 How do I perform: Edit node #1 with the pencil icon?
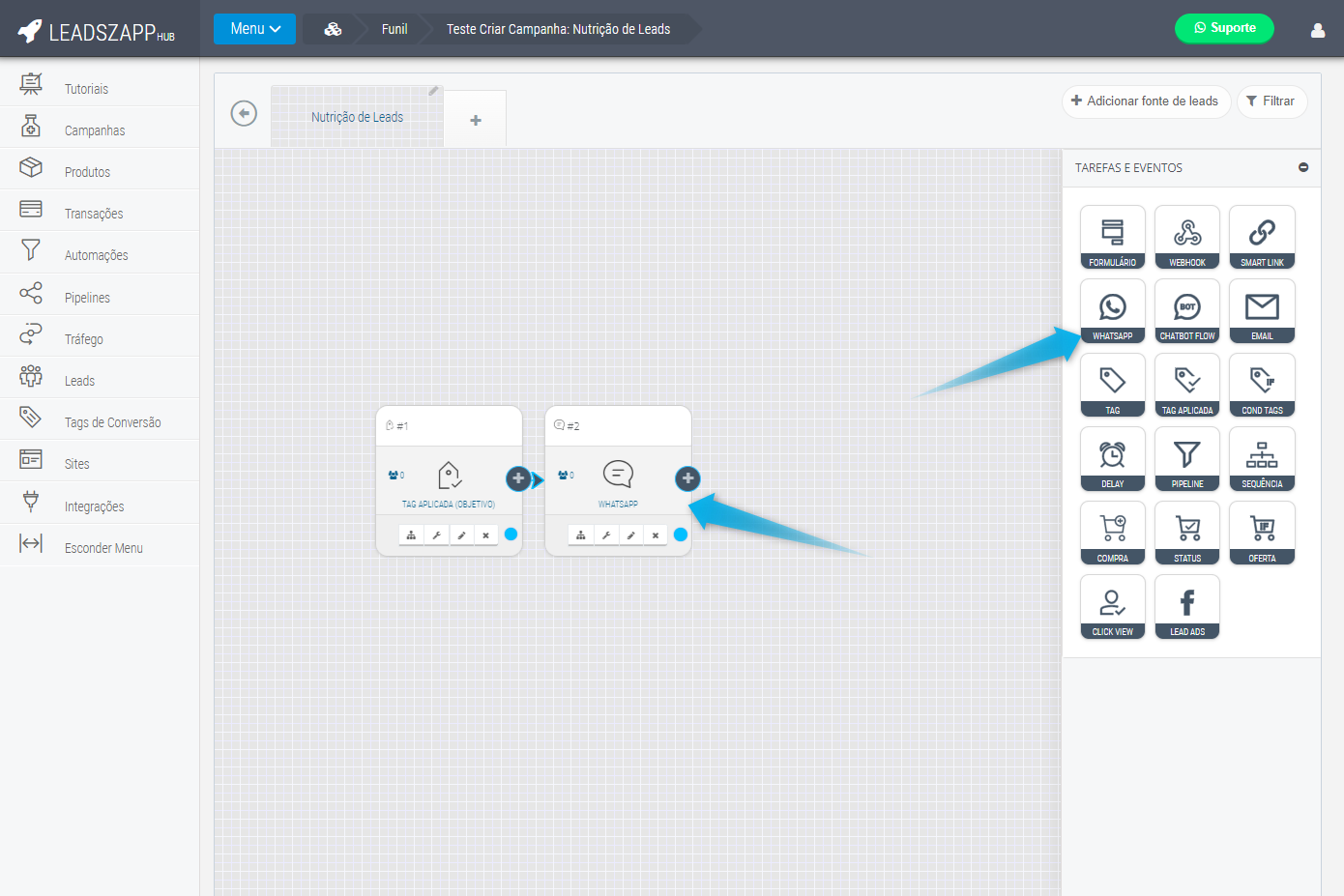461,535
